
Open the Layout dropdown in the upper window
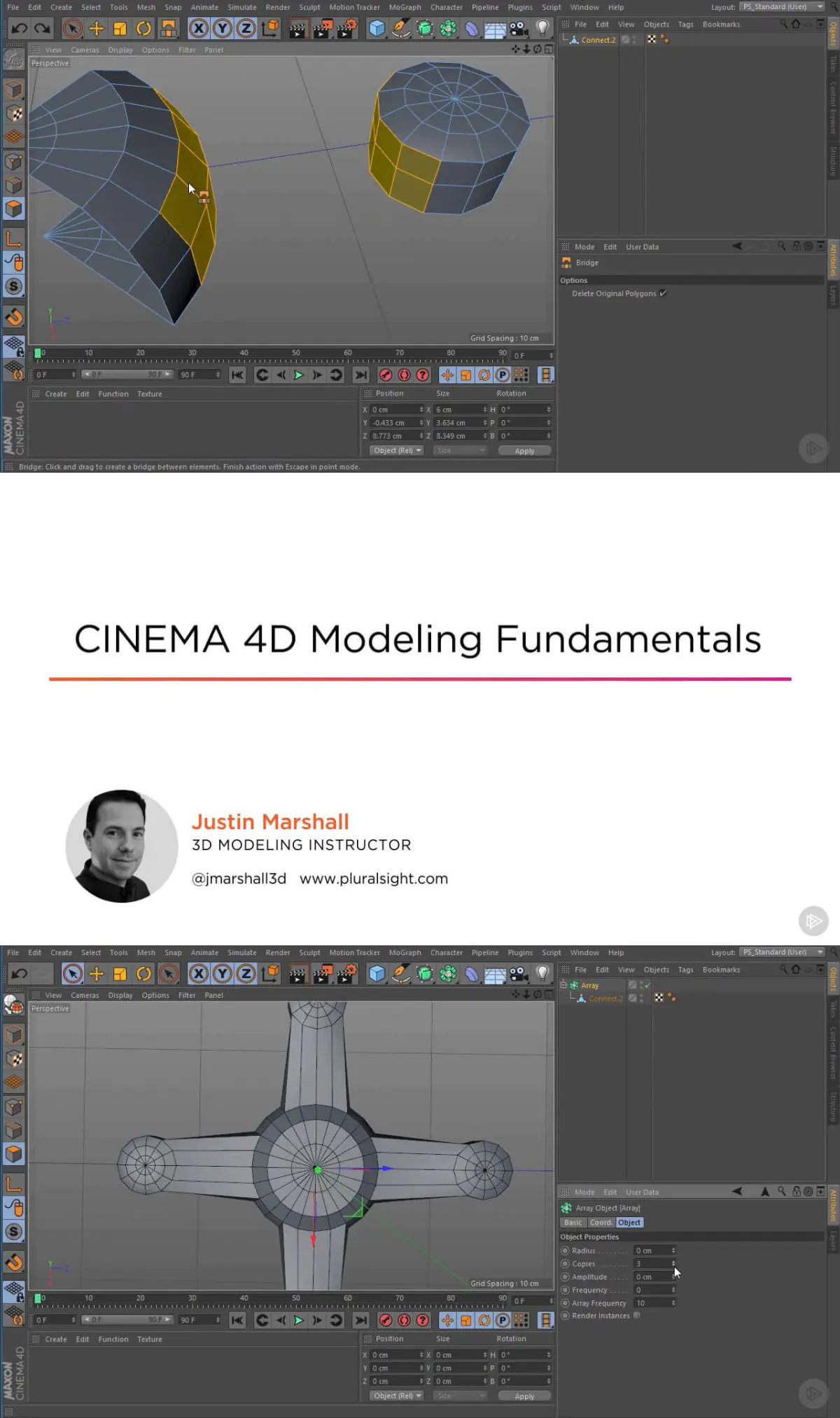coord(783,7)
